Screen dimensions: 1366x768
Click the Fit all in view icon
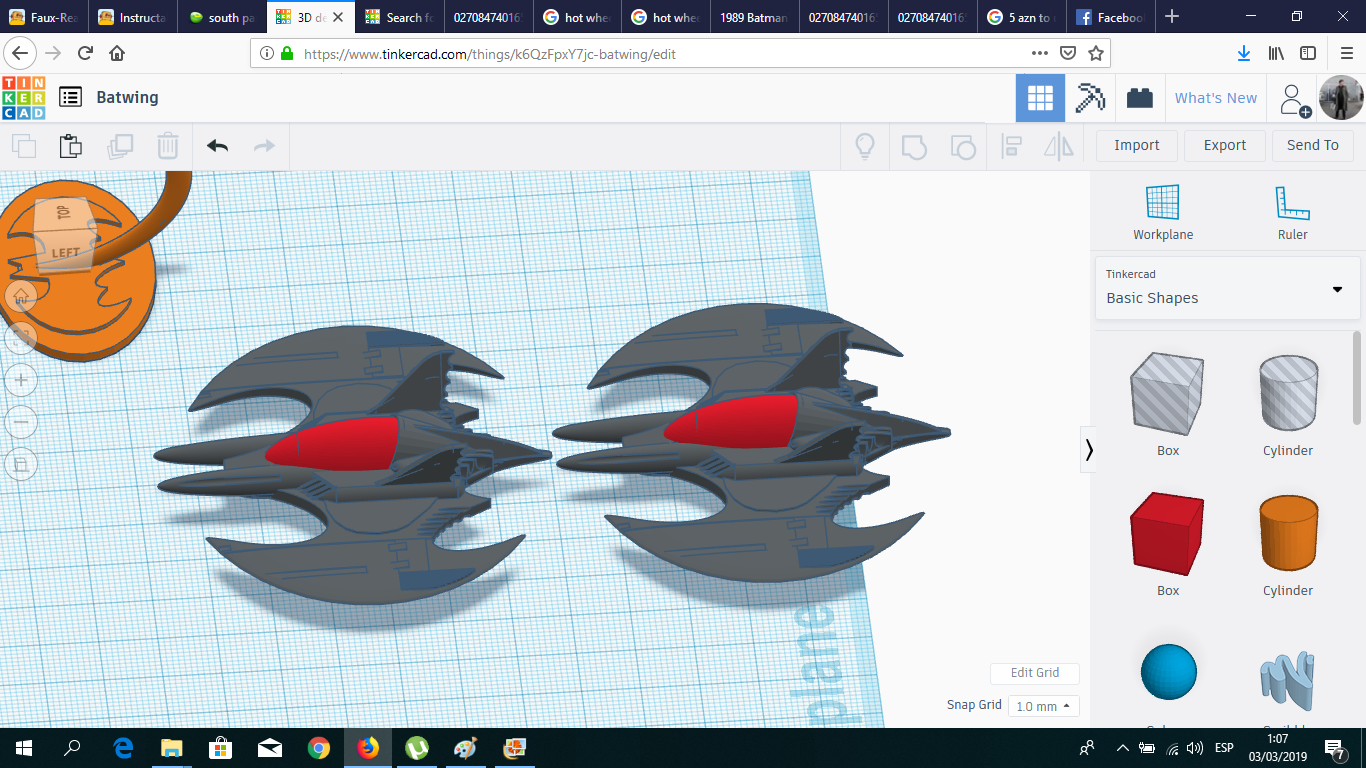21,338
